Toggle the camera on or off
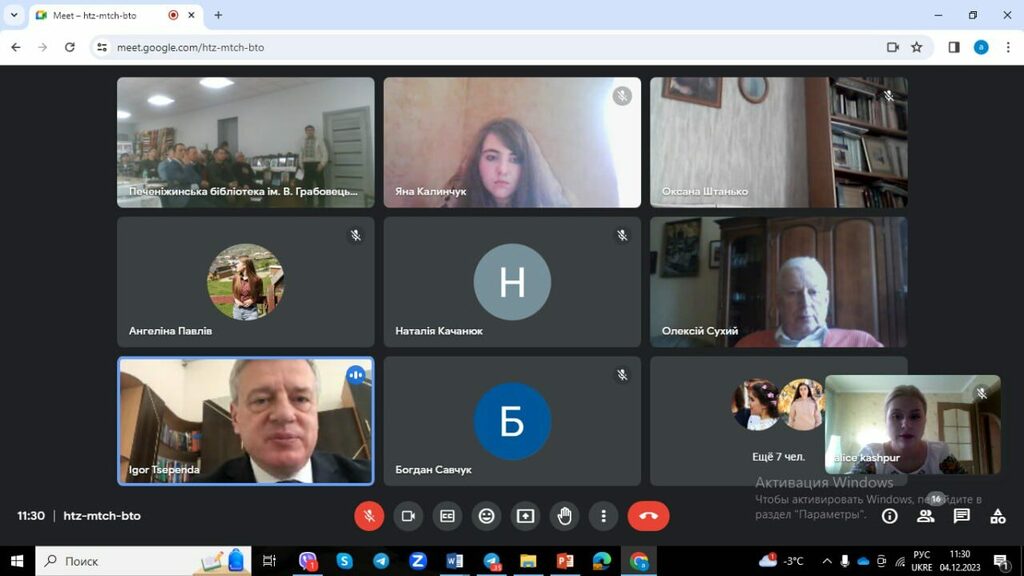The width and height of the screenshot is (1024, 576). pos(408,516)
